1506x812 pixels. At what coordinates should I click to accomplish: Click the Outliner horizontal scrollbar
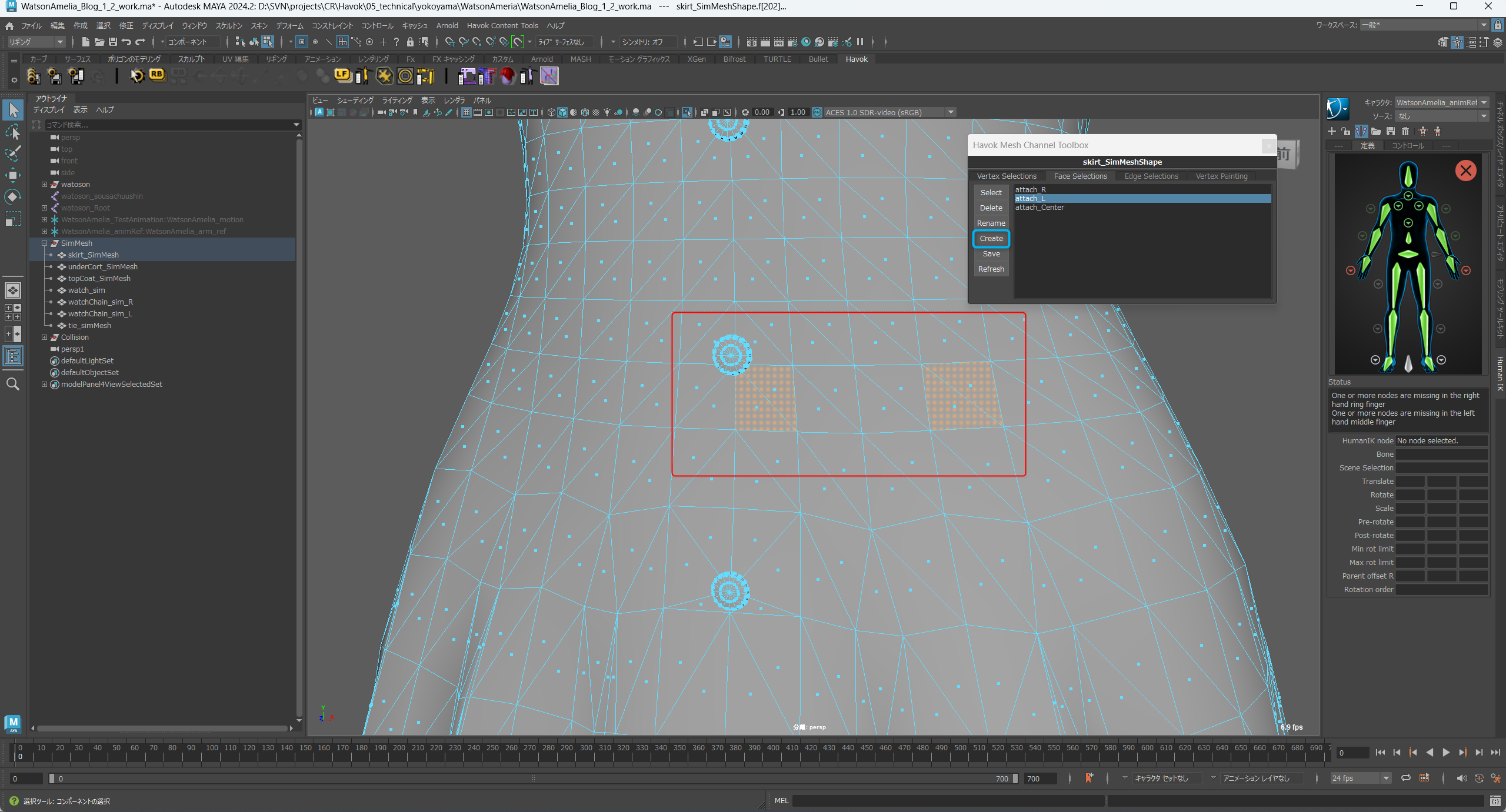(x=162, y=728)
